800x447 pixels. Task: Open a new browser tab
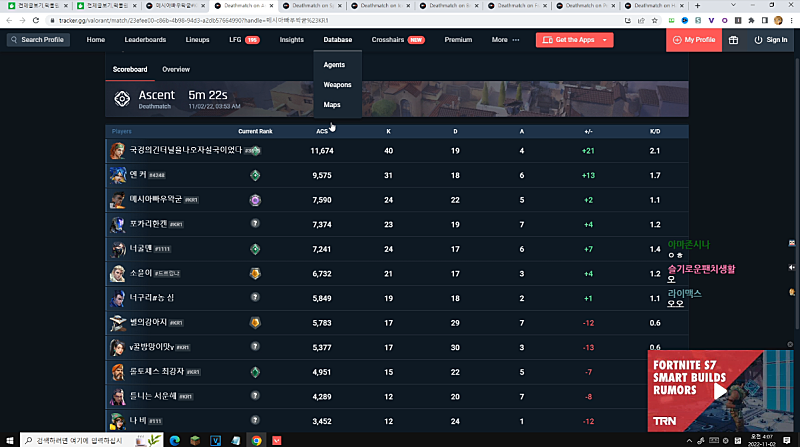[x=697, y=6]
